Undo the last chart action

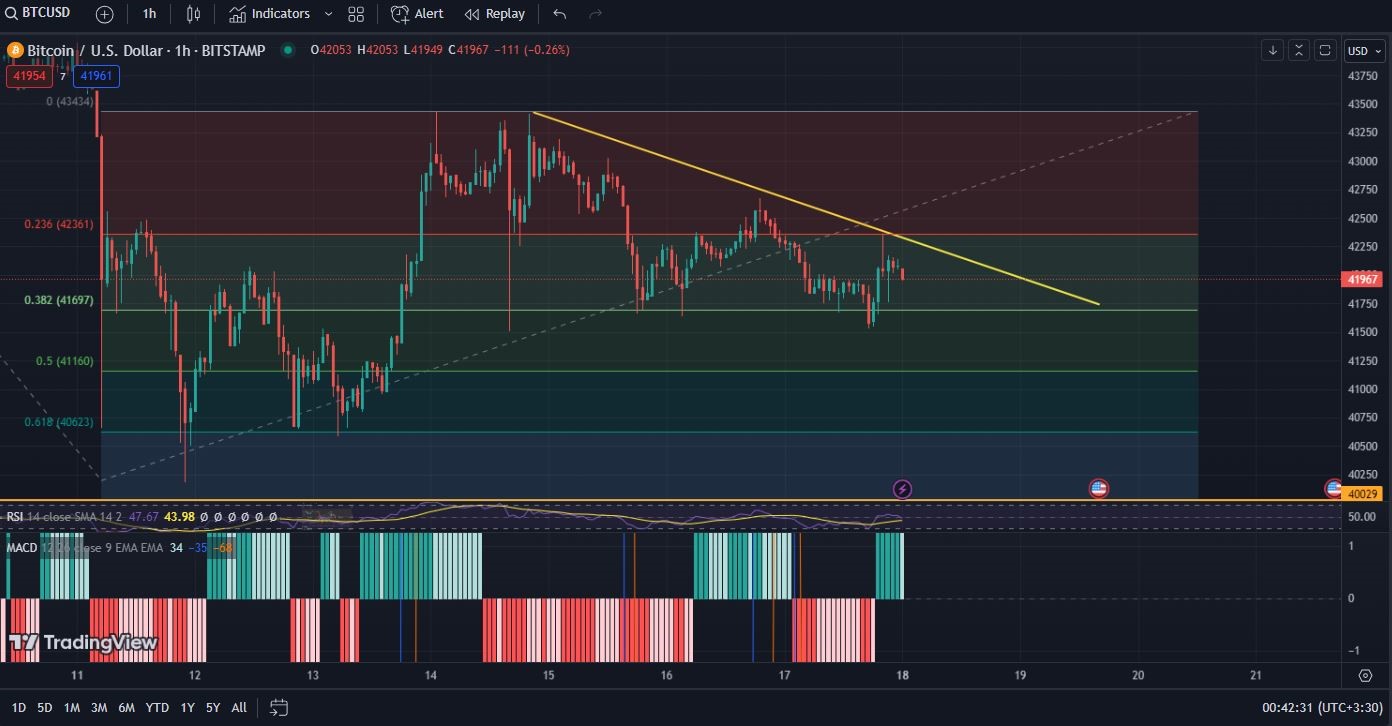[x=559, y=14]
